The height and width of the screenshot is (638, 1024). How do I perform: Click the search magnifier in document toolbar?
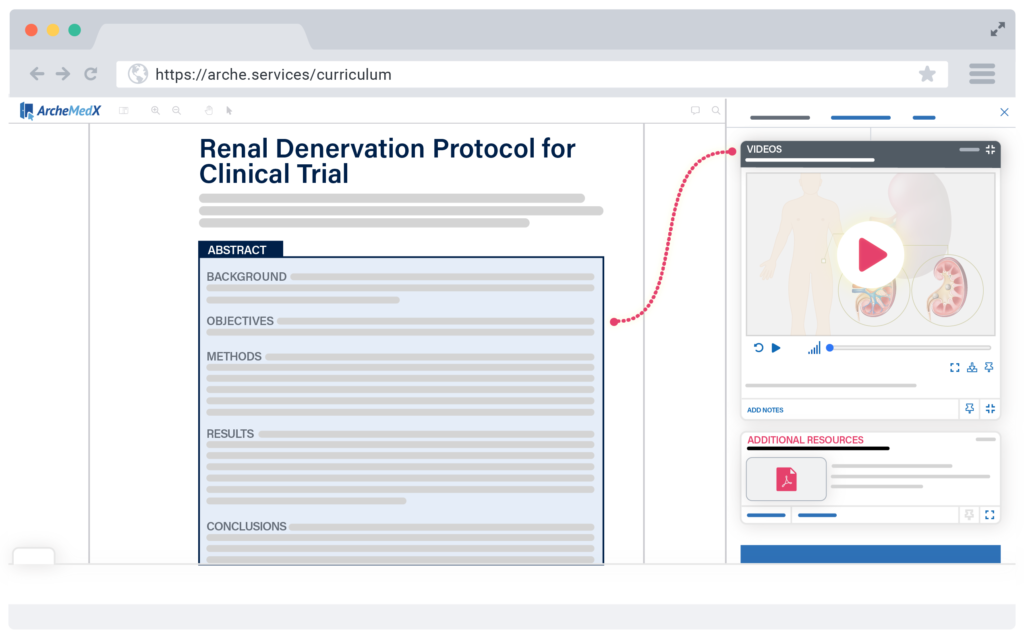point(716,110)
